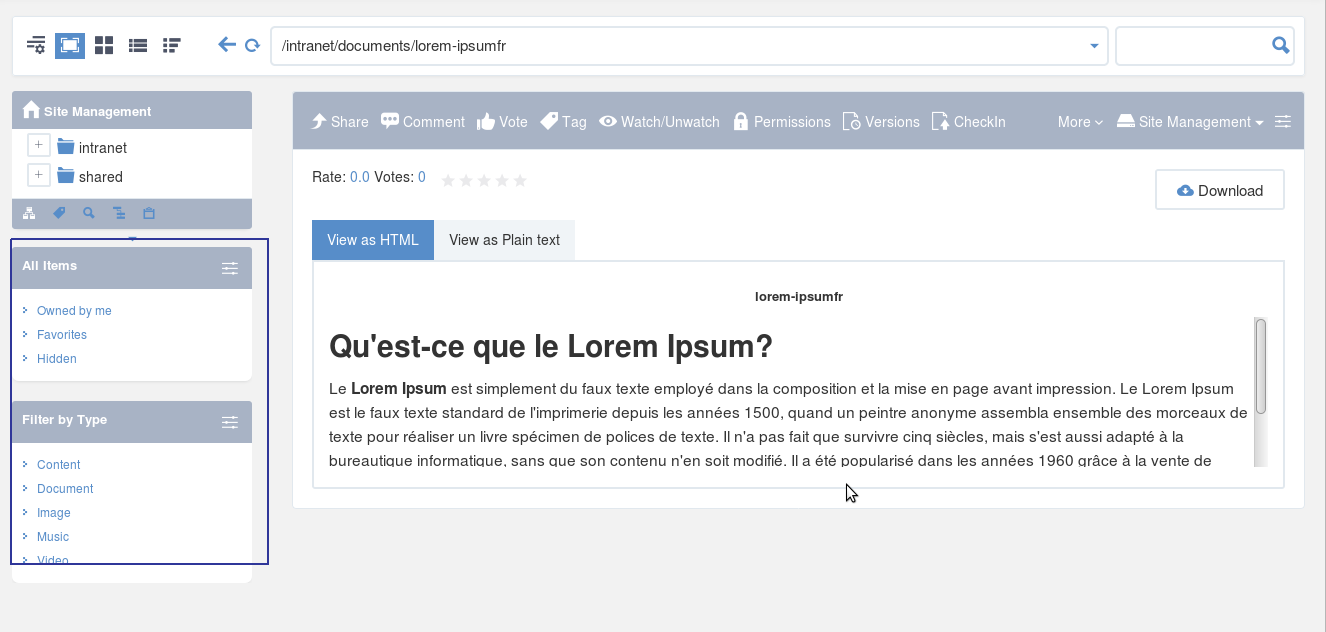Viewport: 1326px width, 632px height.
Task: Switch to View as Plain text tab
Action: click(504, 240)
